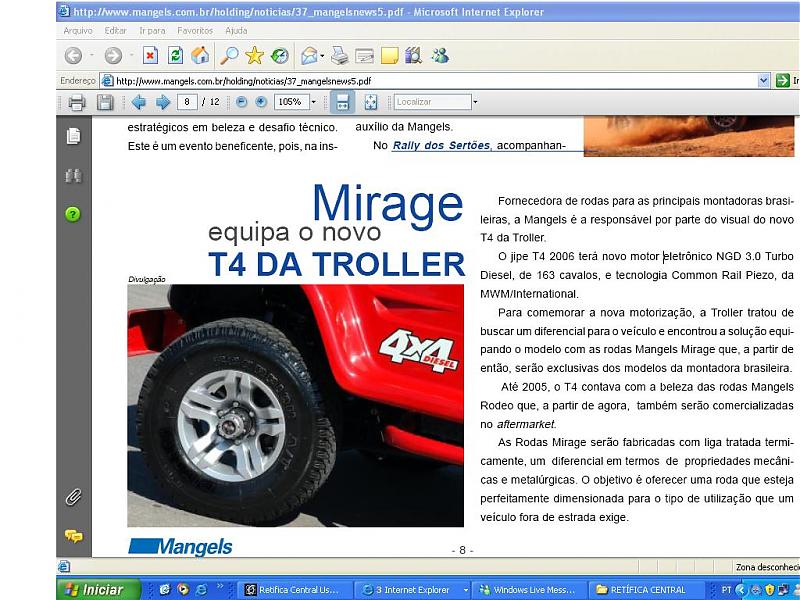Go to the next PDF page
The image size is (800, 600).
[163, 102]
